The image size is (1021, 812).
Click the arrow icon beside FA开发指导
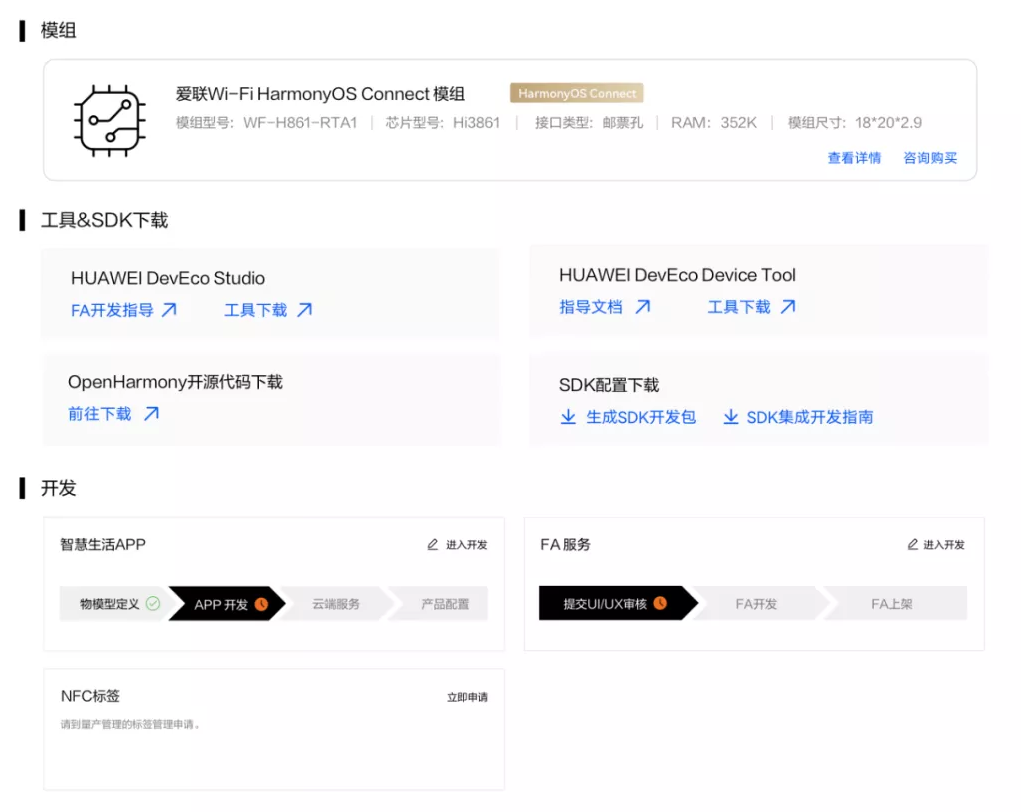170,310
